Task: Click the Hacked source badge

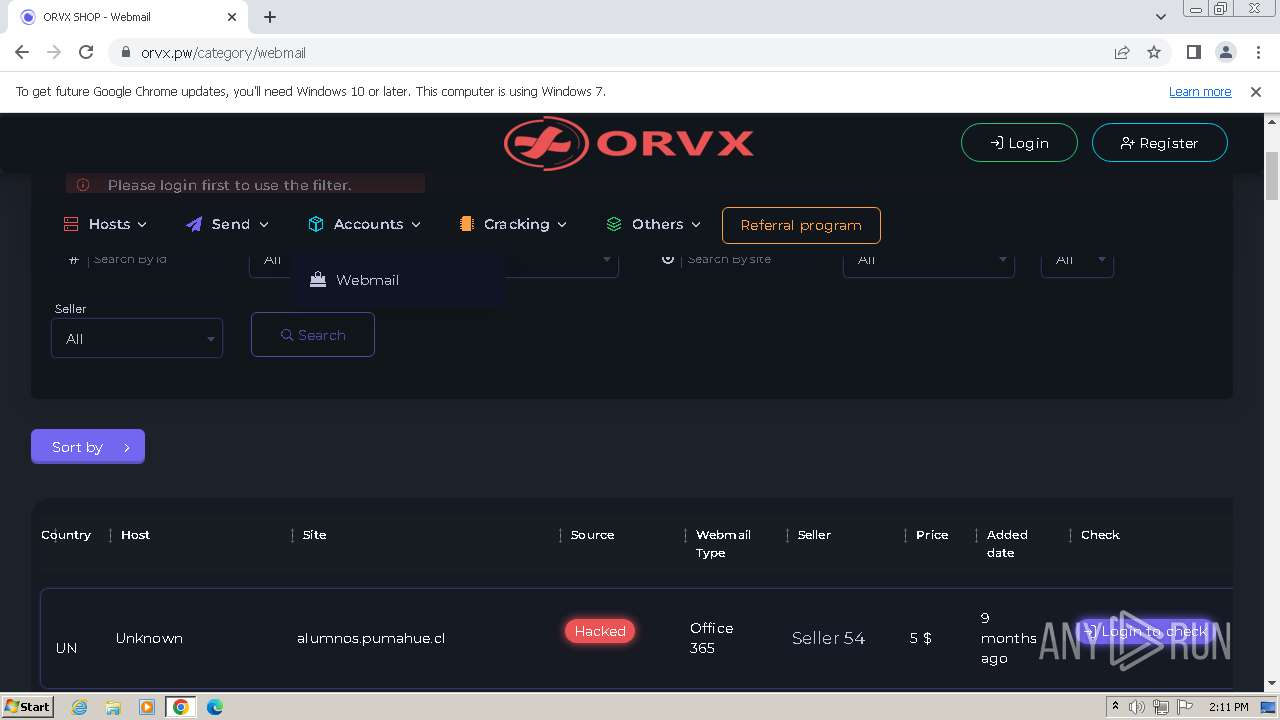Action: click(x=600, y=631)
